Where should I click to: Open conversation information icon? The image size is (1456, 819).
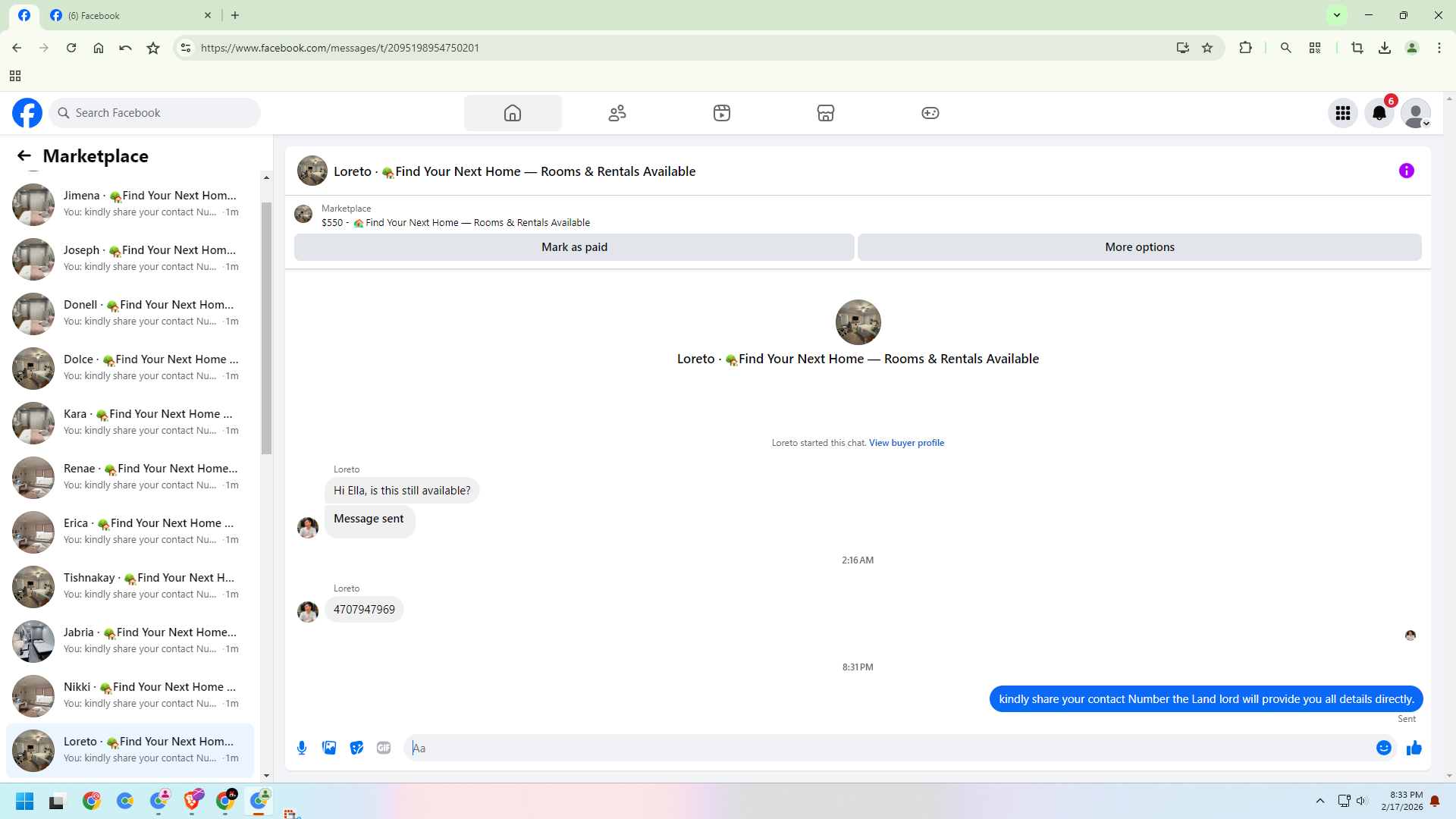coord(1406,171)
